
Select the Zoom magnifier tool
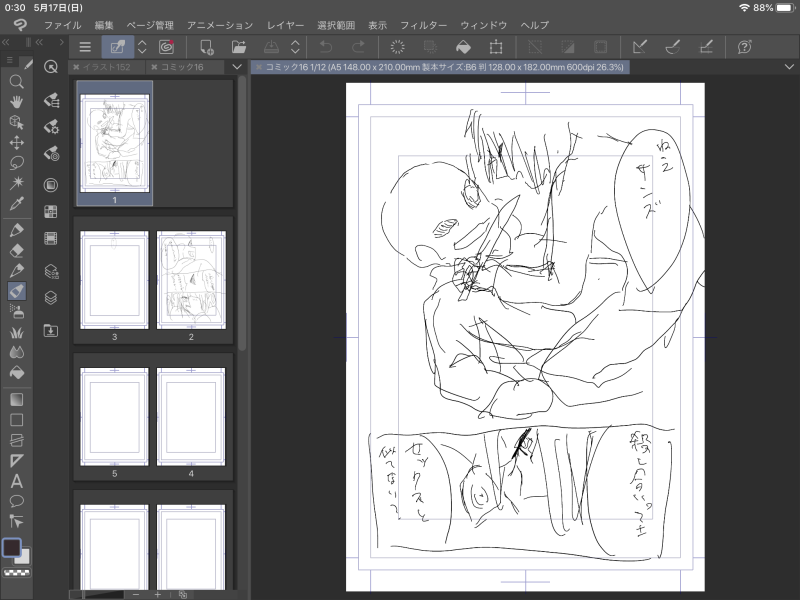tap(16, 82)
